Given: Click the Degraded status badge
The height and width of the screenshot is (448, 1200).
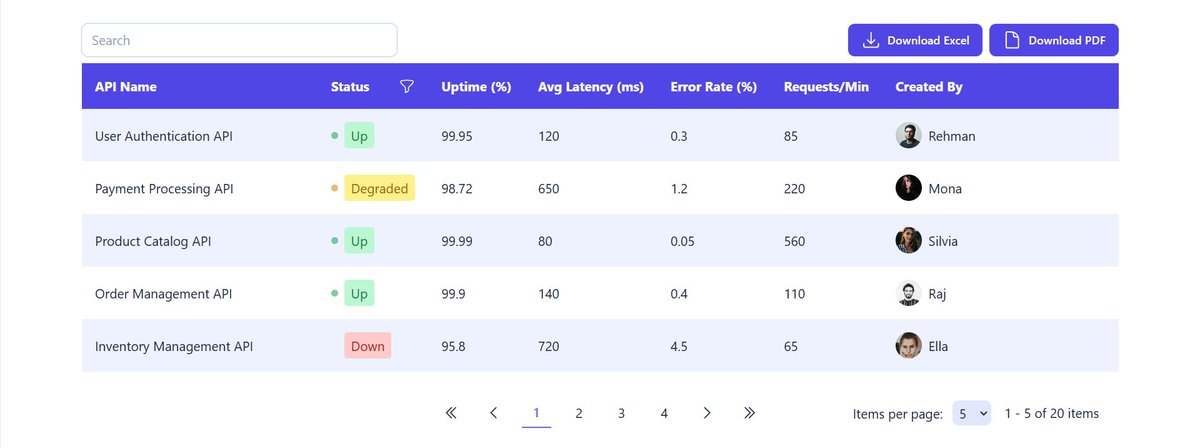Looking at the screenshot, I should [x=380, y=188].
